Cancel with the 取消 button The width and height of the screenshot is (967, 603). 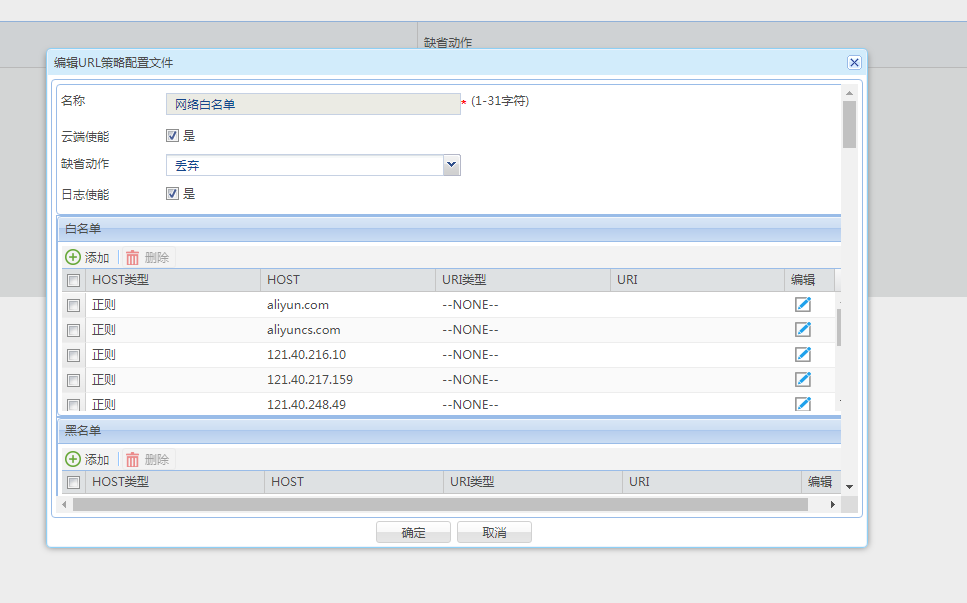[x=494, y=532]
